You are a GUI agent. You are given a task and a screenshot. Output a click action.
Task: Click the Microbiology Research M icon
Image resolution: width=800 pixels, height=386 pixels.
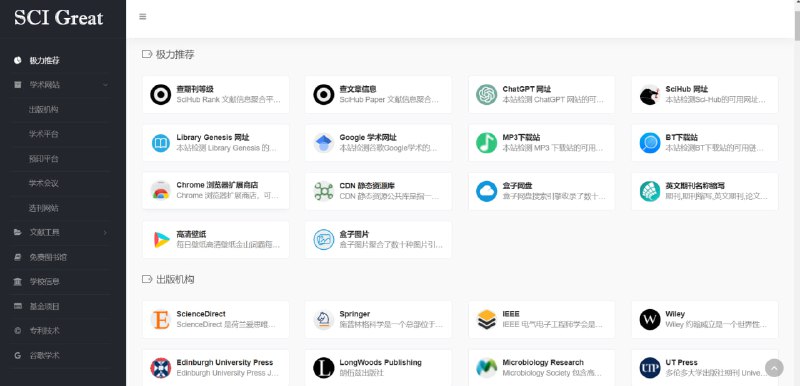pos(487,368)
